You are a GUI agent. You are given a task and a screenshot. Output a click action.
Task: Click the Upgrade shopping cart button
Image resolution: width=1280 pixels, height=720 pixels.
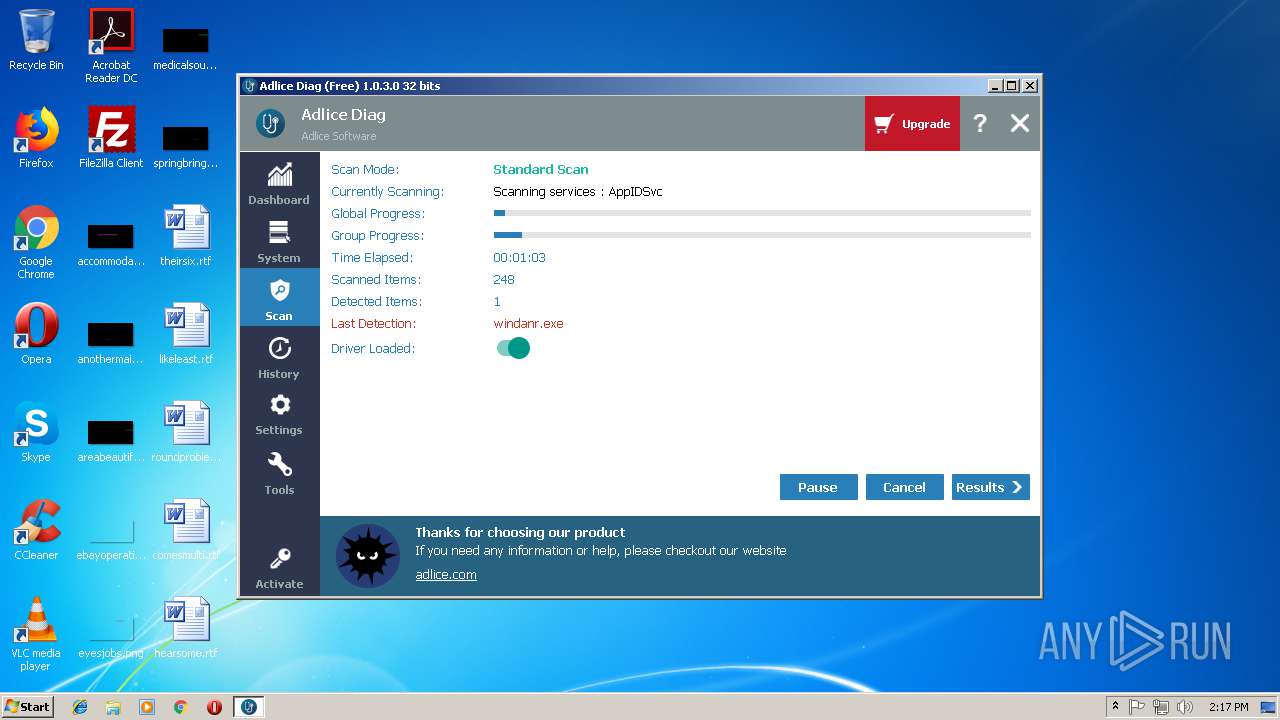[x=912, y=124]
